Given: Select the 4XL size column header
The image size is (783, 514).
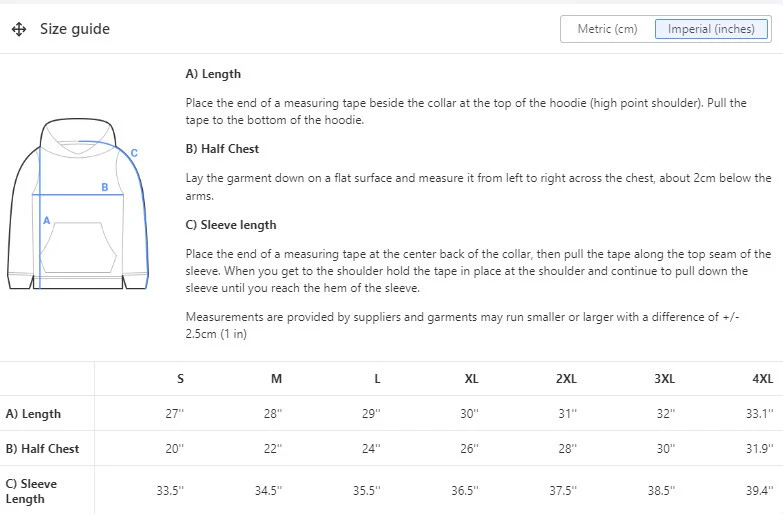Looking at the screenshot, I should 762,379.
